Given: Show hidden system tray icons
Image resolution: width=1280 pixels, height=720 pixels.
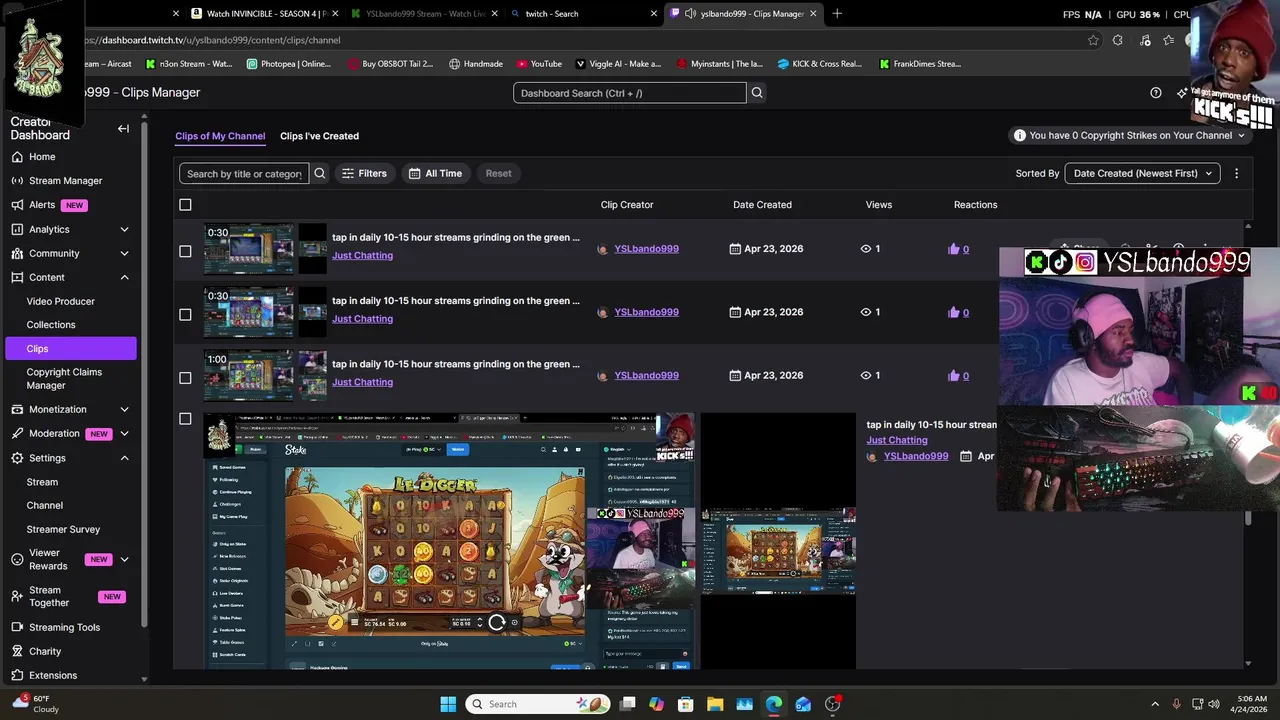Looking at the screenshot, I should 1155,704.
